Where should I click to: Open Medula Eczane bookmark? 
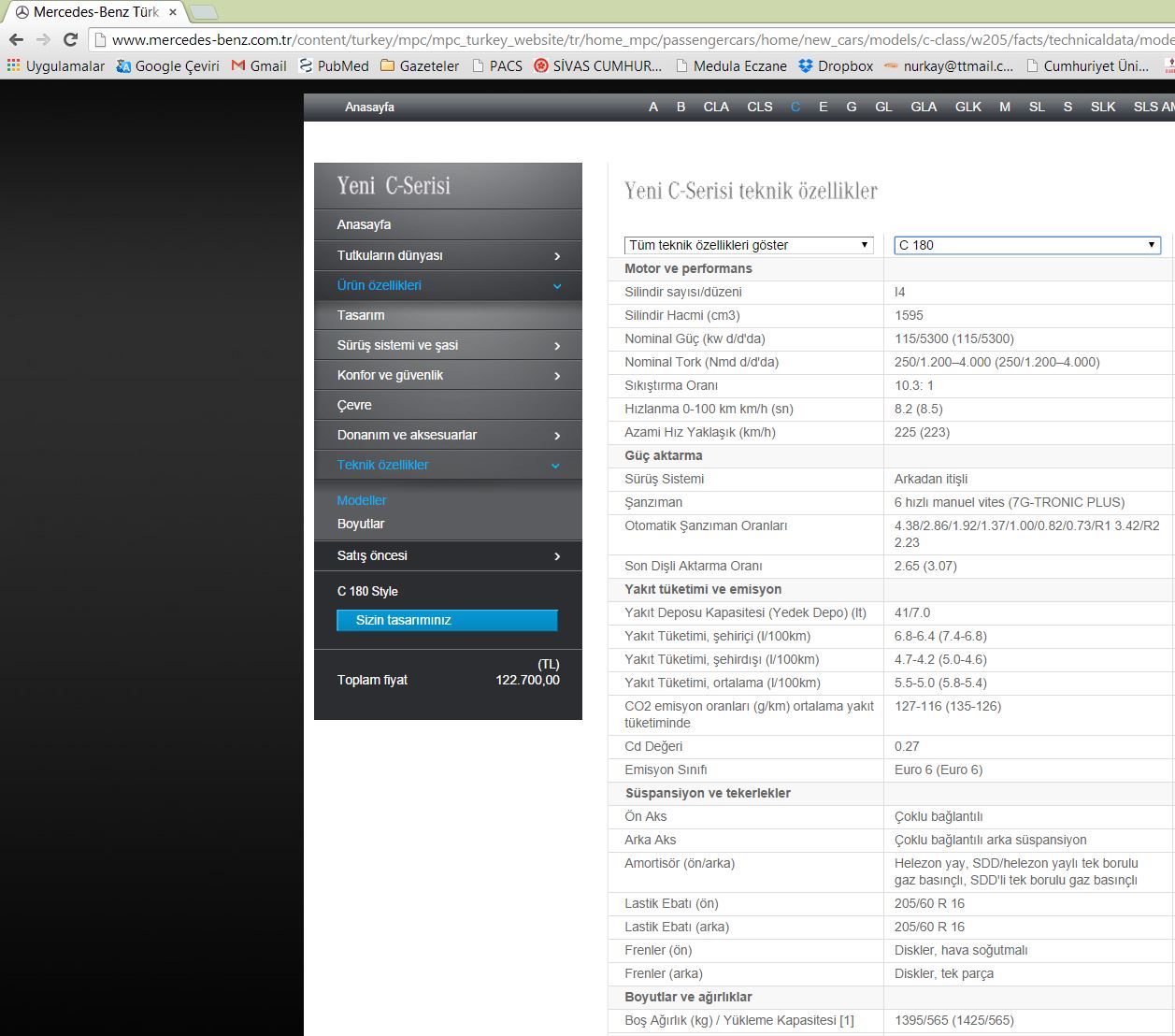[731, 66]
